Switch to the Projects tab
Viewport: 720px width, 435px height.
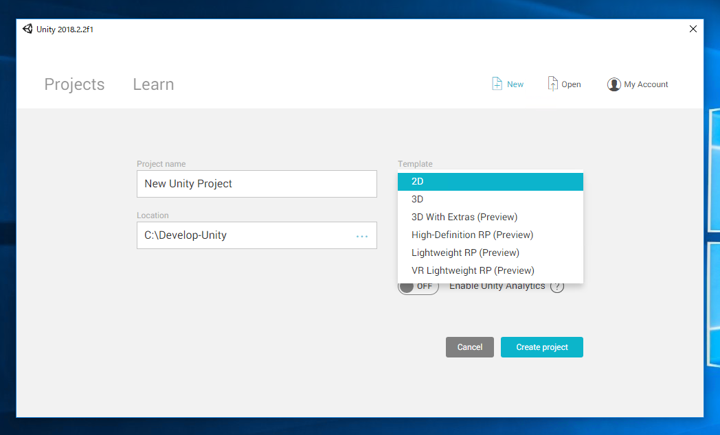click(74, 85)
